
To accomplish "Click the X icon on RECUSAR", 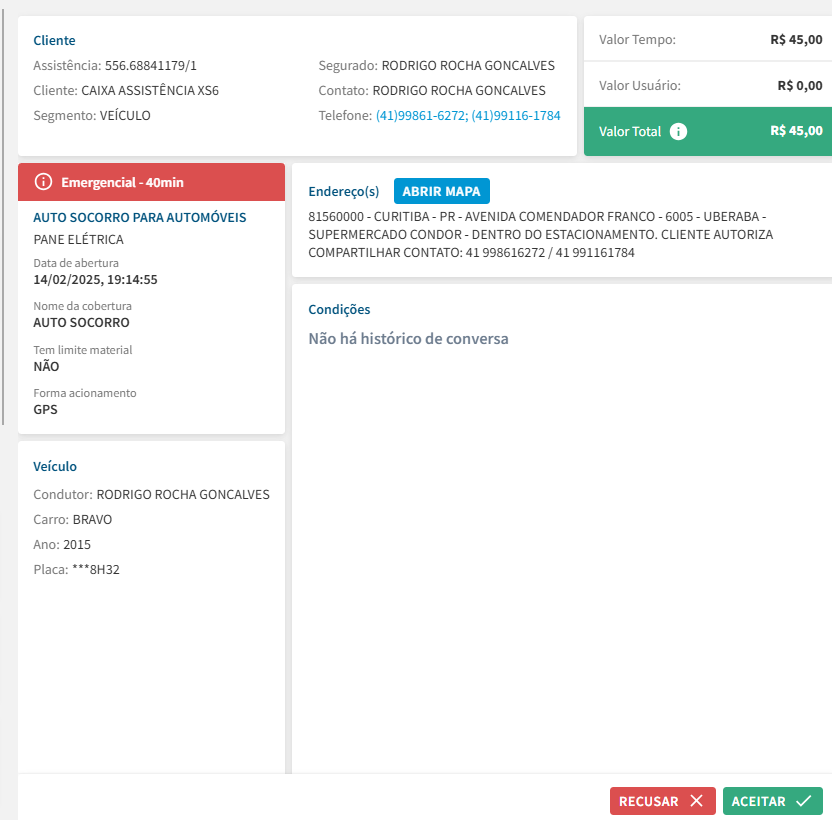I will pyautogui.click(x=696, y=801).
